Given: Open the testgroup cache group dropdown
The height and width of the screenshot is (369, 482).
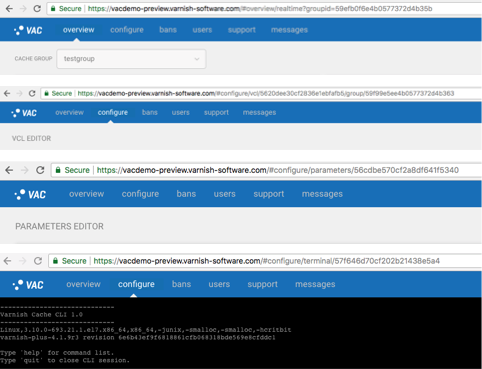Looking at the screenshot, I should [x=131, y=59].
